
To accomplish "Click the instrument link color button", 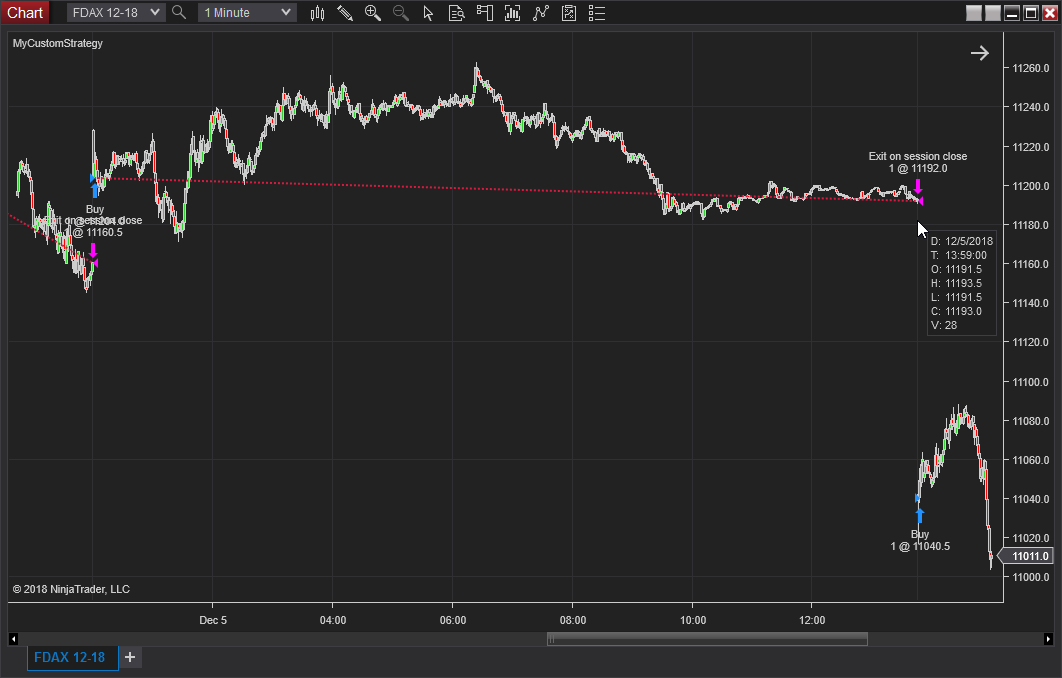I will (974, 13).
